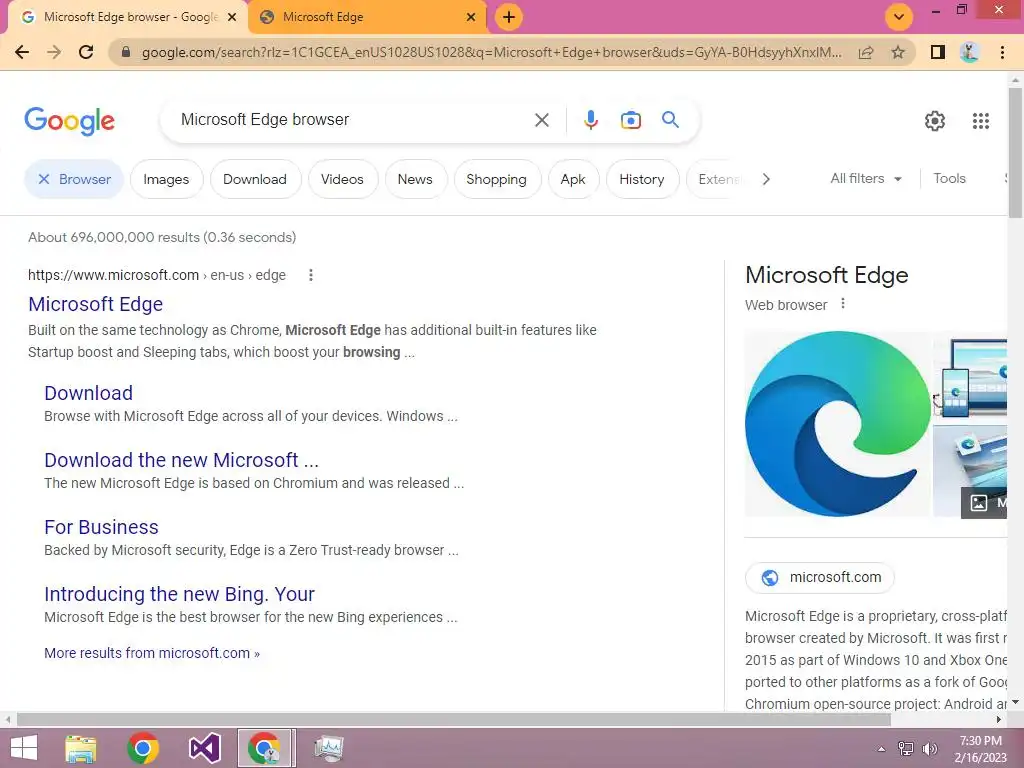Open the Windows Start button
The image size is (1024, 768).
coord(24,748)
